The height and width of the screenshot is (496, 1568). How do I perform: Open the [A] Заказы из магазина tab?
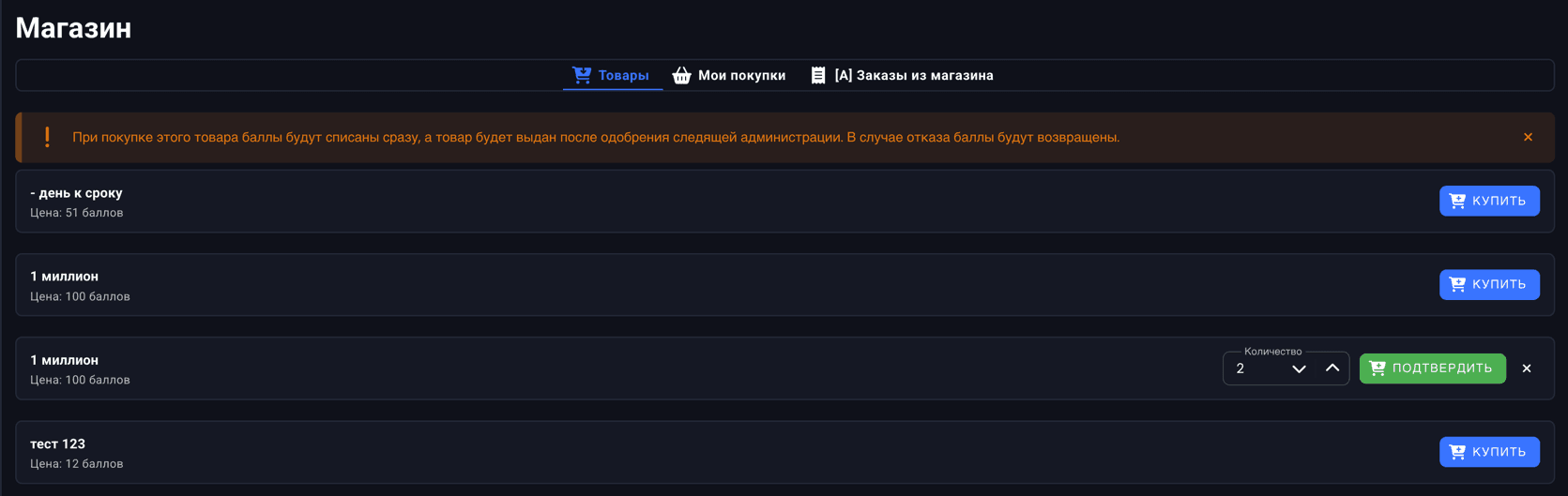coord(913,75)
